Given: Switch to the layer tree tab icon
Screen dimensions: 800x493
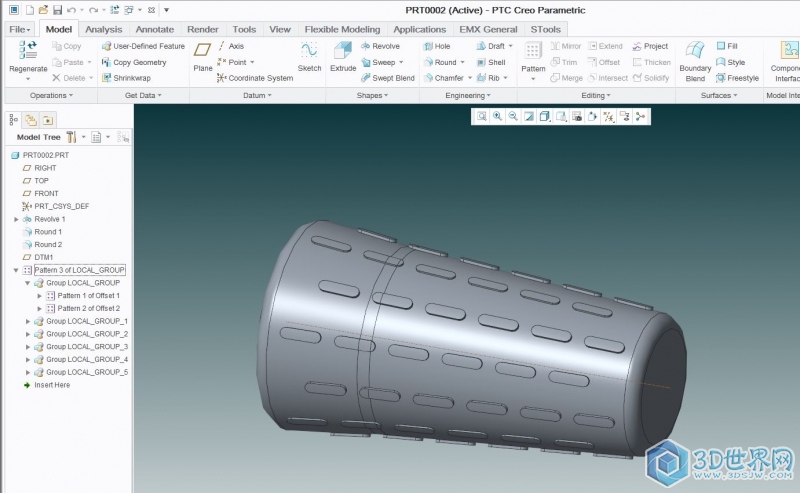Looking at the screenshot, I should click(31, 119).
